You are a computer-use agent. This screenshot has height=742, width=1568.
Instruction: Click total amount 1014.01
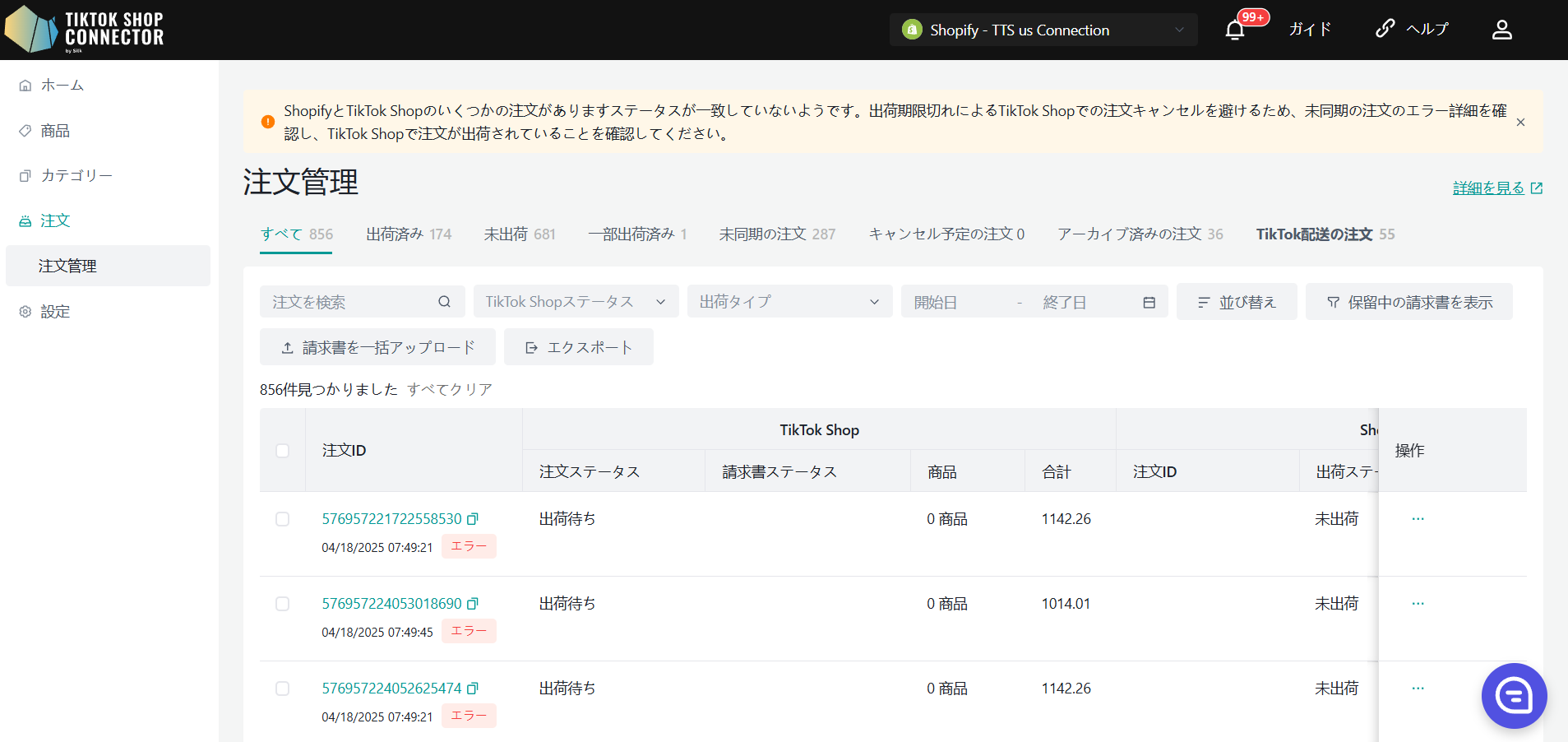(x=1066, y=604)
